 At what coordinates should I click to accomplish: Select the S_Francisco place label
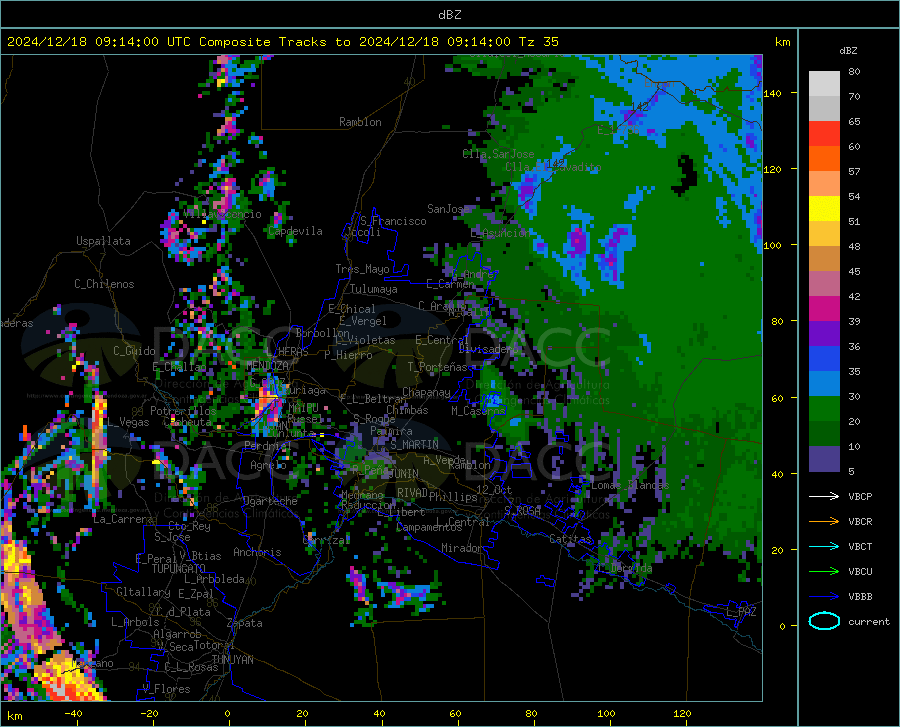tap(393, 221)
